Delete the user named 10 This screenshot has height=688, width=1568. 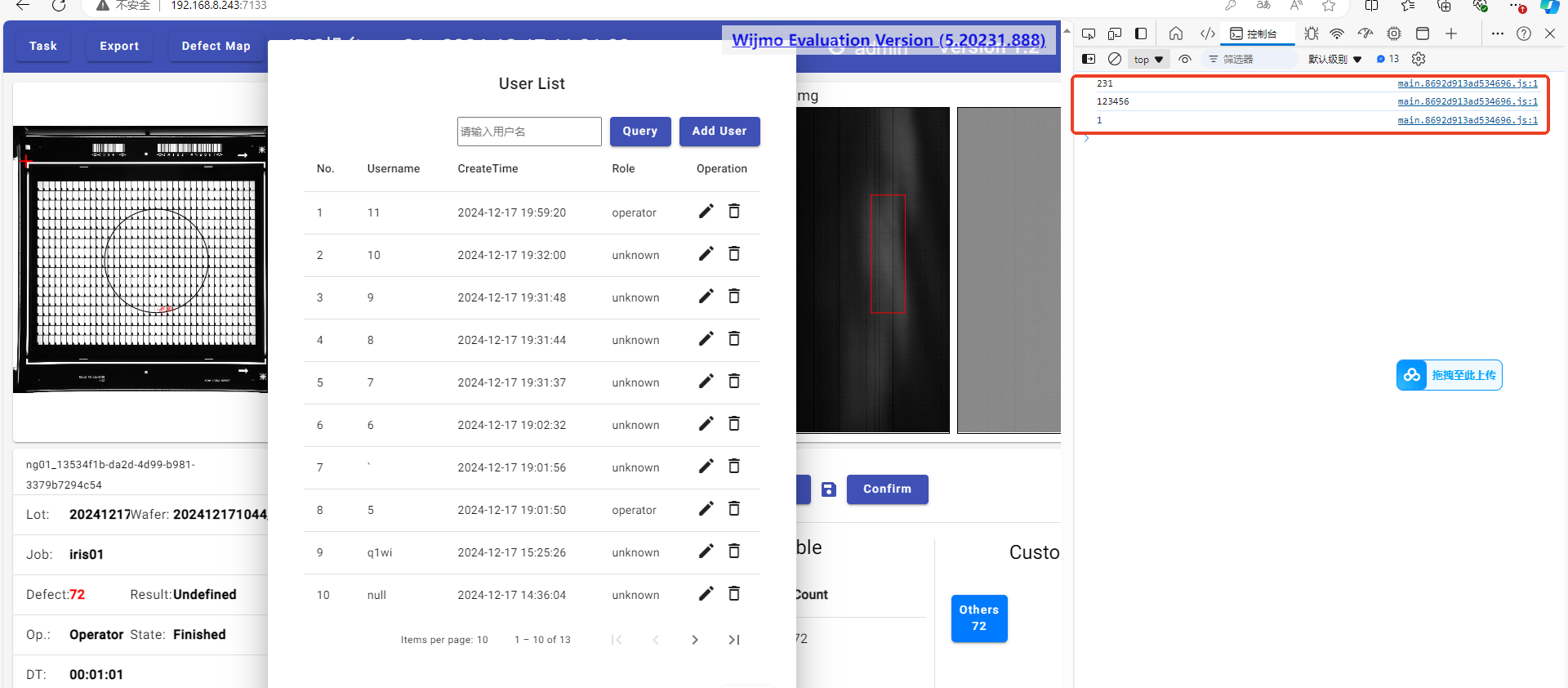coord(734,254)
